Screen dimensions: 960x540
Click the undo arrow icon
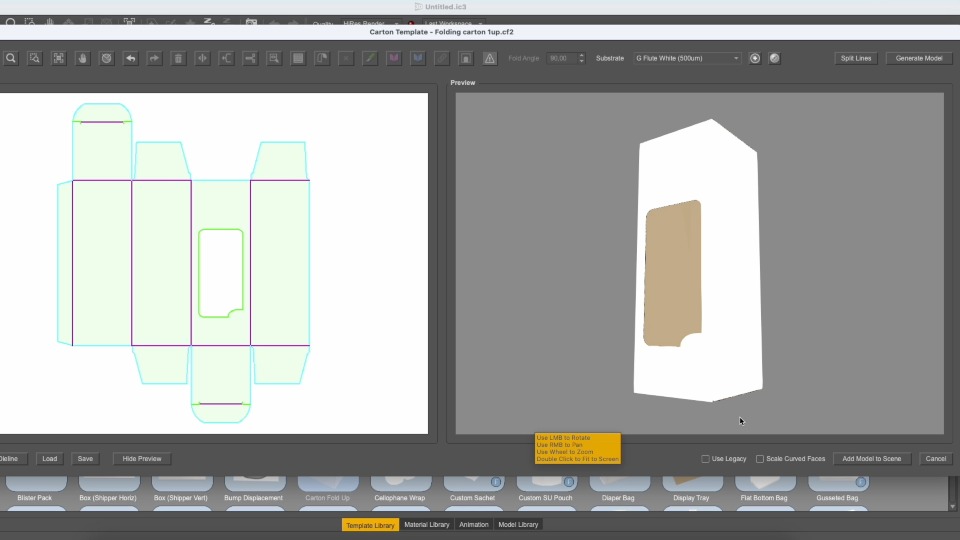click(x=130, y=58)
